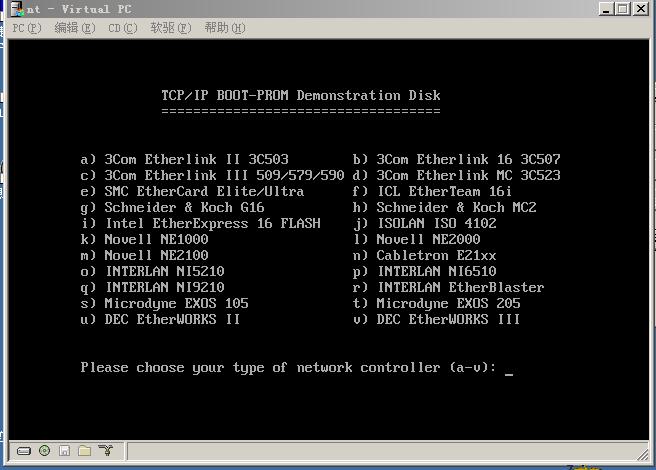The width and height of the screenshot is (656, 470).
Task: Click option l) Novell NE2000
Action: (416, 239)
